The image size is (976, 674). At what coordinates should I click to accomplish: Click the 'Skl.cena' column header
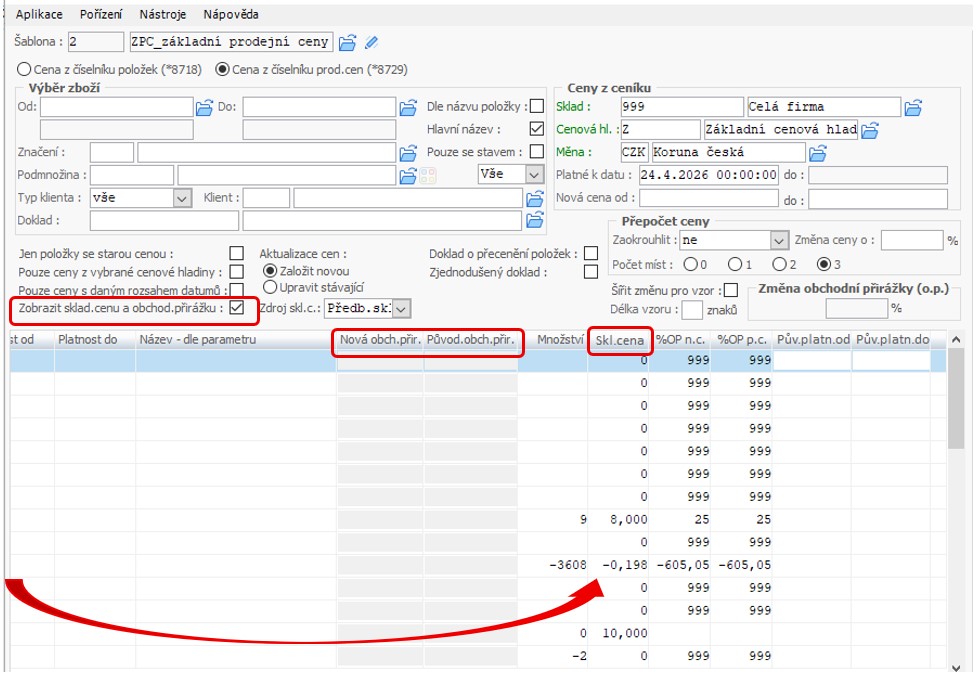click(619, 340)
